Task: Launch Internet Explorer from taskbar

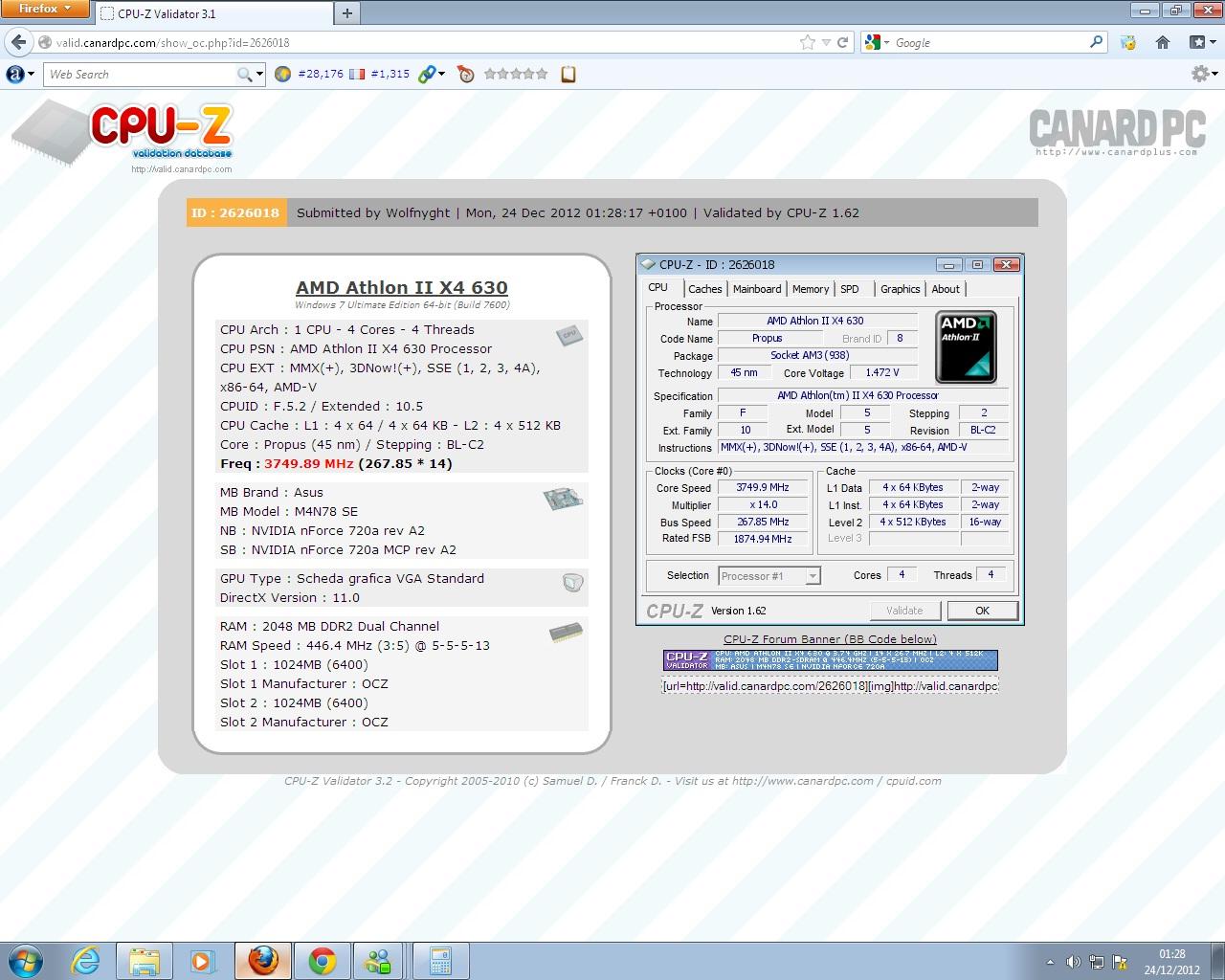Action: point(86,960)
